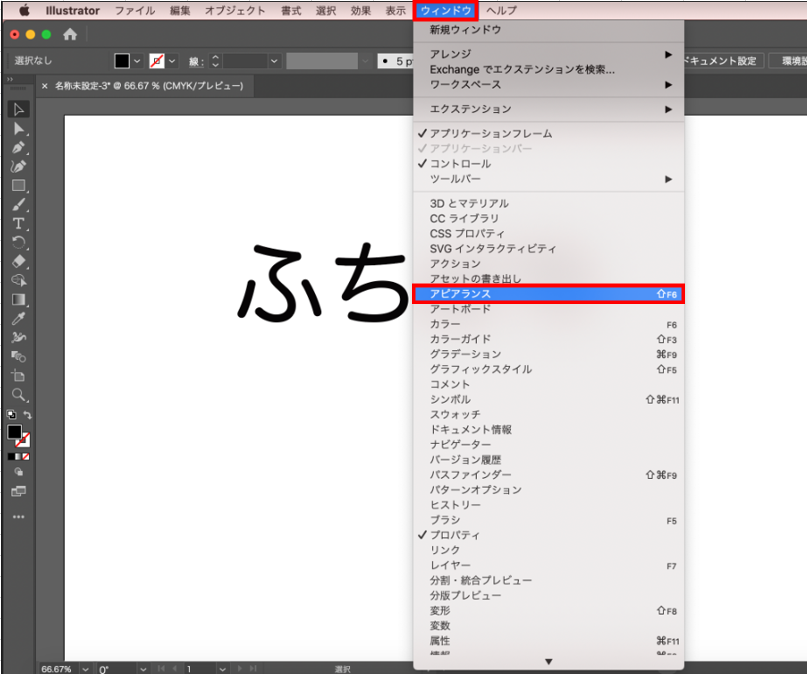Select the Direct Selection tool
Screen dimensions: 807x674
click(19, 129)
